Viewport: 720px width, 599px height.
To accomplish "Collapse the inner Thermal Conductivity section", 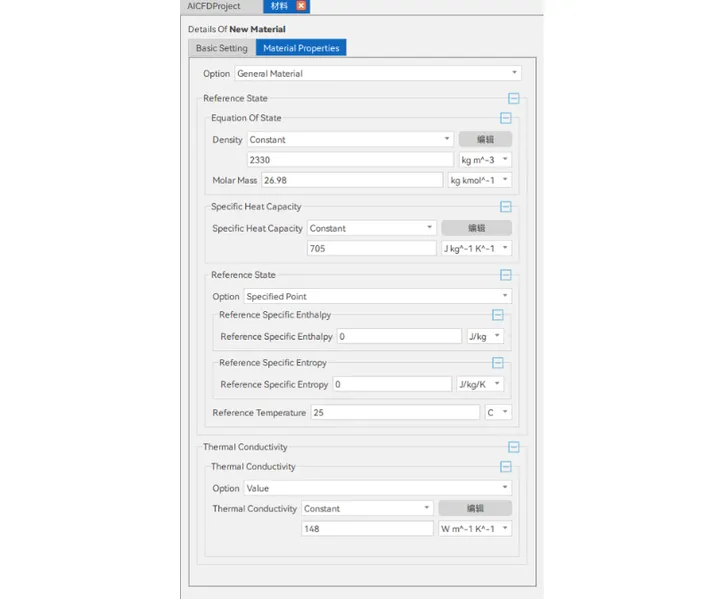I will click(x=506, y=467).
